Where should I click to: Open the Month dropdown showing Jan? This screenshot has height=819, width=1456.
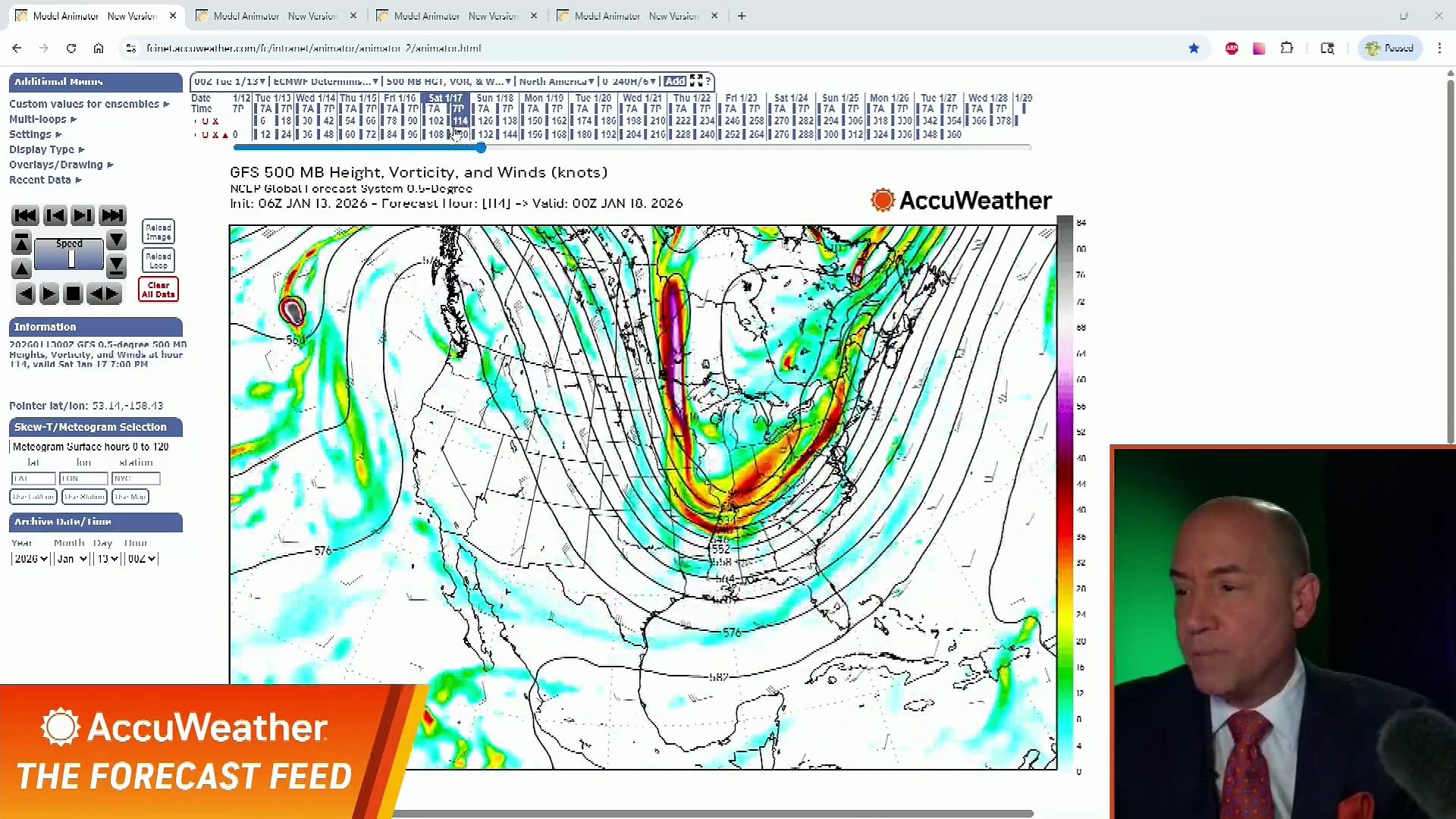point(71,559)
